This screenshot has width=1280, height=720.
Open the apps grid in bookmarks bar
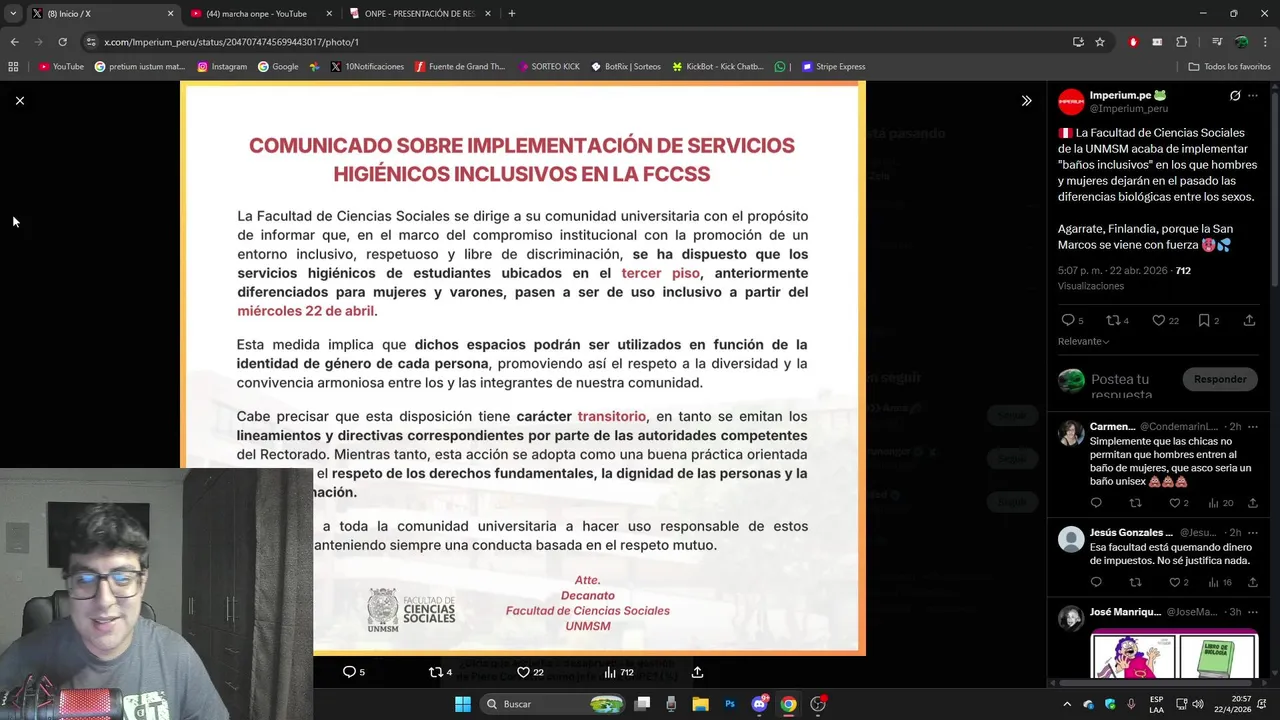coord(13,67)
